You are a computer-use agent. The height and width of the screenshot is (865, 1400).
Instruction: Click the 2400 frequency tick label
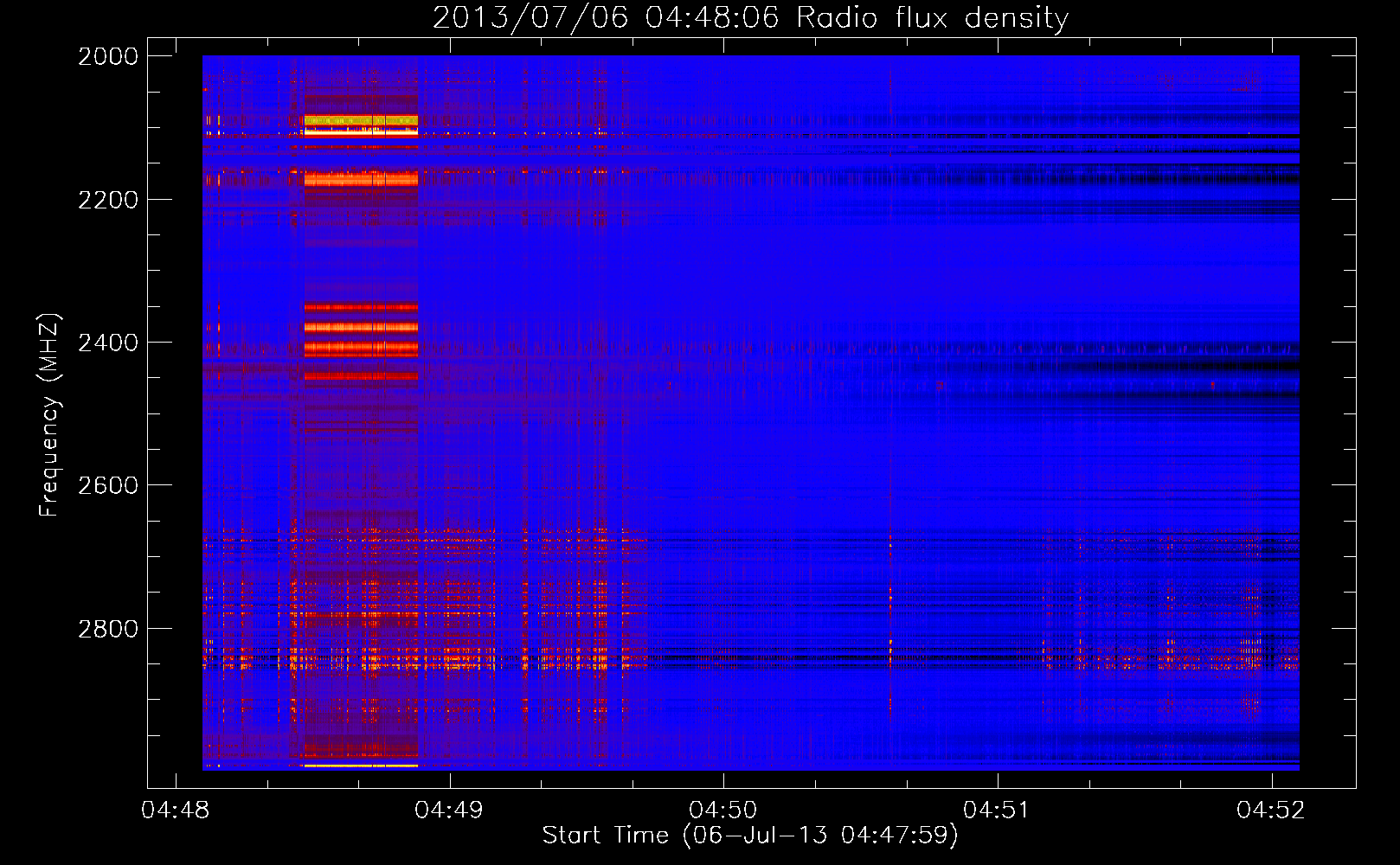(108, 343)
